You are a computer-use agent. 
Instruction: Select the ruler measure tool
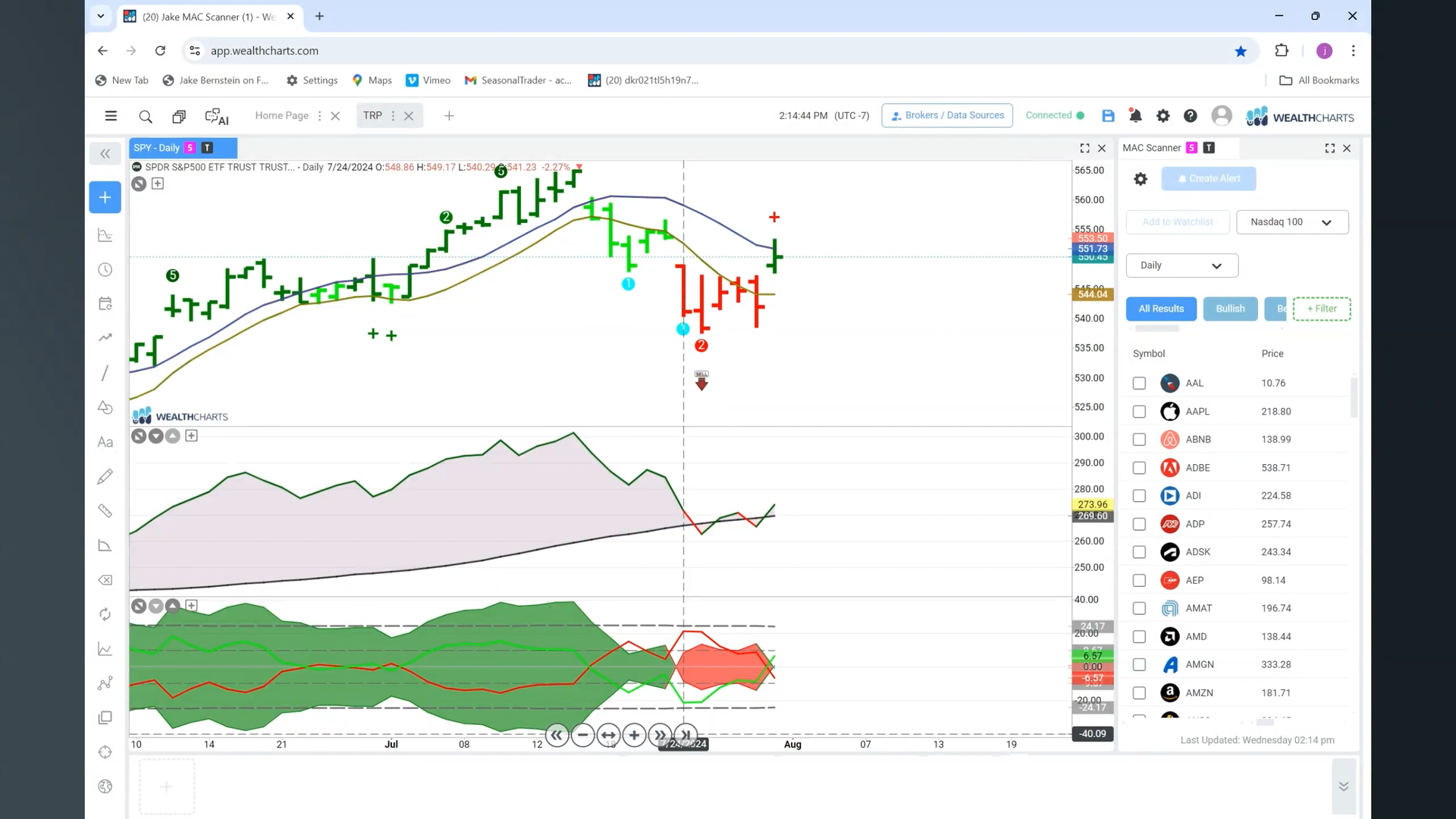tap(105, 511)
